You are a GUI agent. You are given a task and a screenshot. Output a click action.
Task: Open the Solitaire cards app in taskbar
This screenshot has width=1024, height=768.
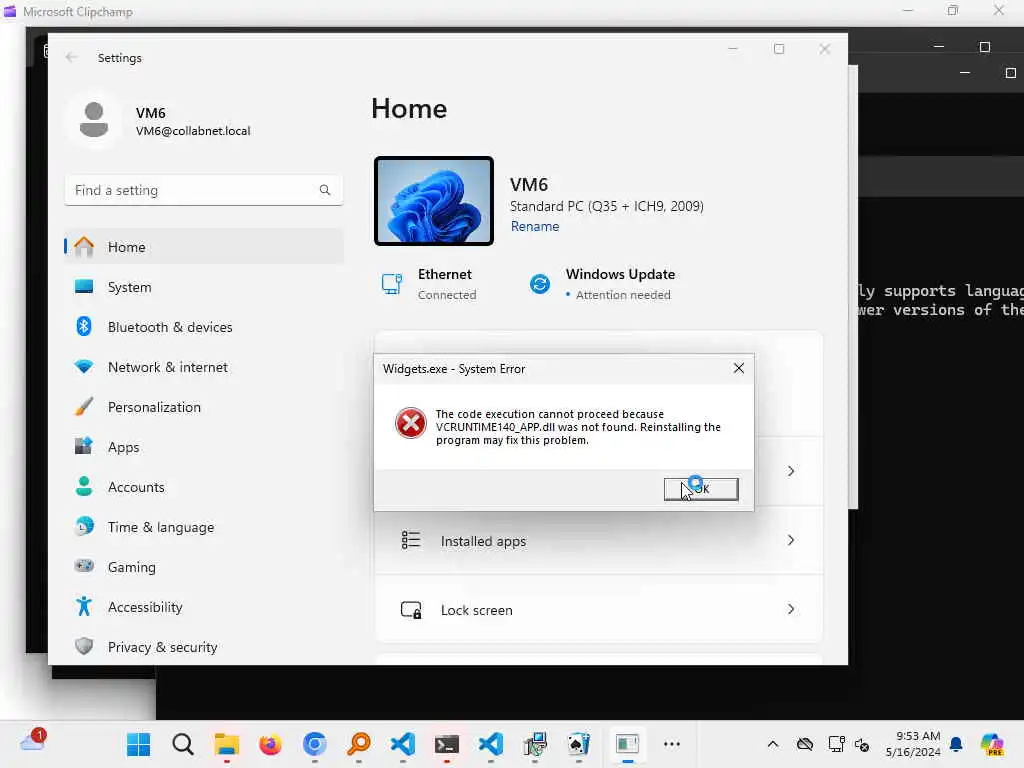point(579,744)
